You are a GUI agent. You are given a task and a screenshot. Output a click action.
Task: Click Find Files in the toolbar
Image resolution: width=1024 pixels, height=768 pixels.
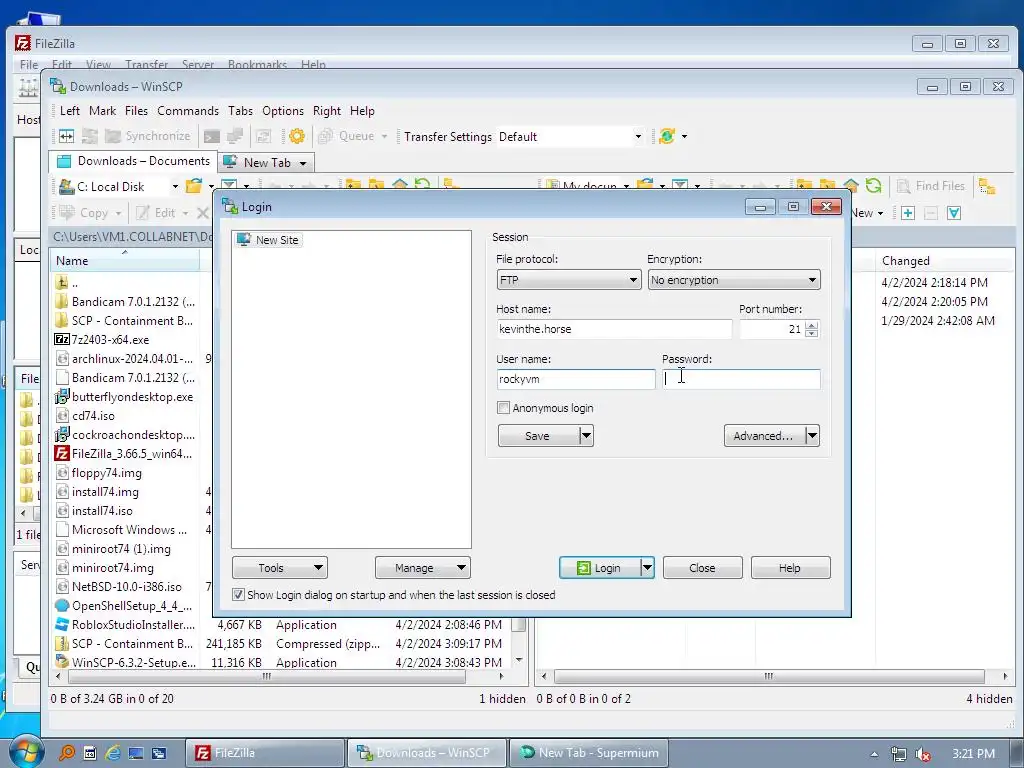(931, 186)
